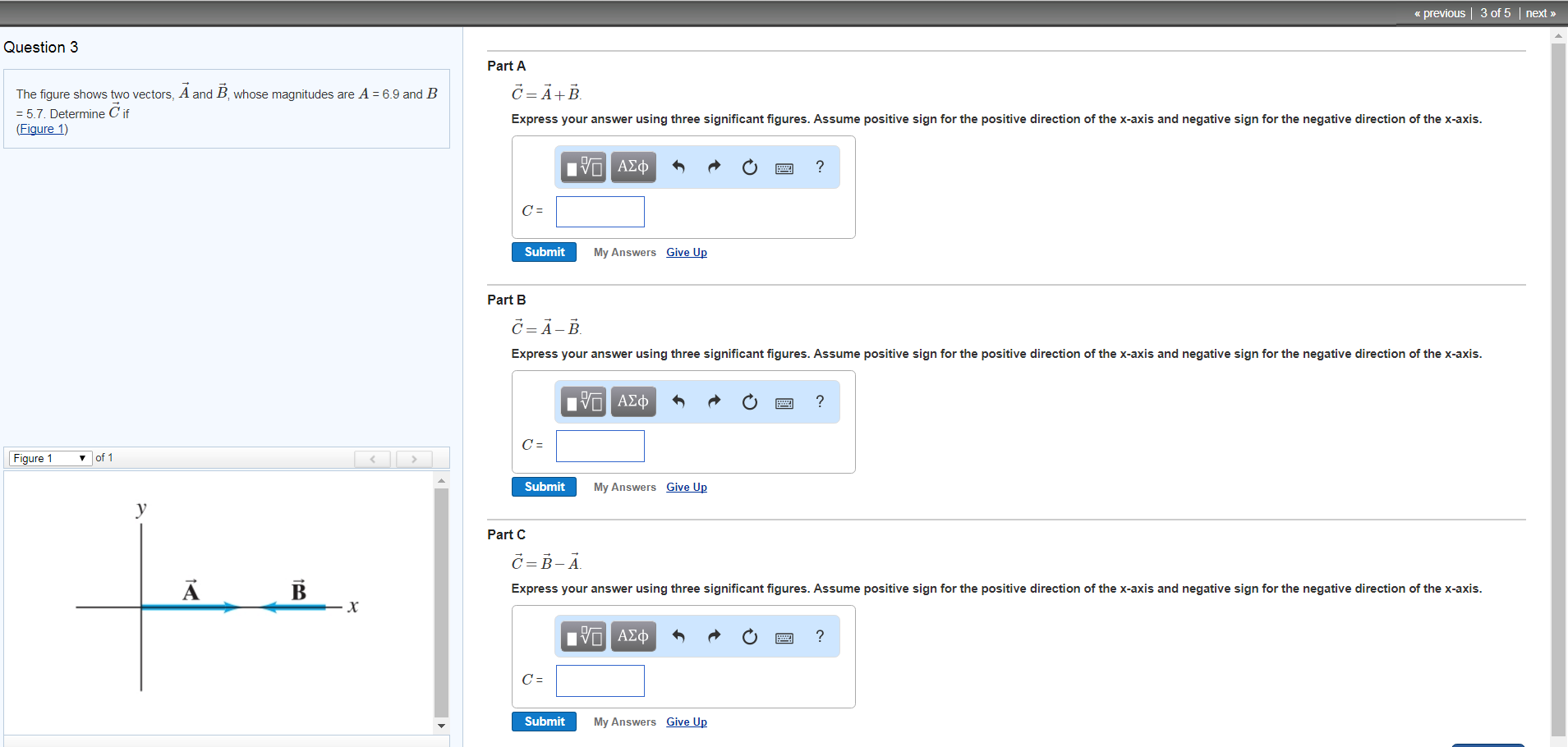Open the on-screen keyboard icon in Part B

pos(784,401)
